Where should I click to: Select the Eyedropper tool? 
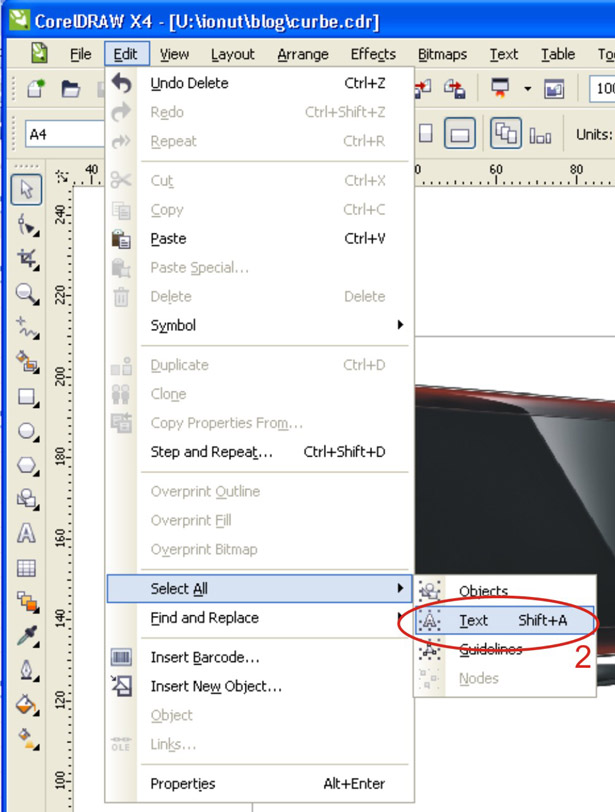click(x=26, y=636)
